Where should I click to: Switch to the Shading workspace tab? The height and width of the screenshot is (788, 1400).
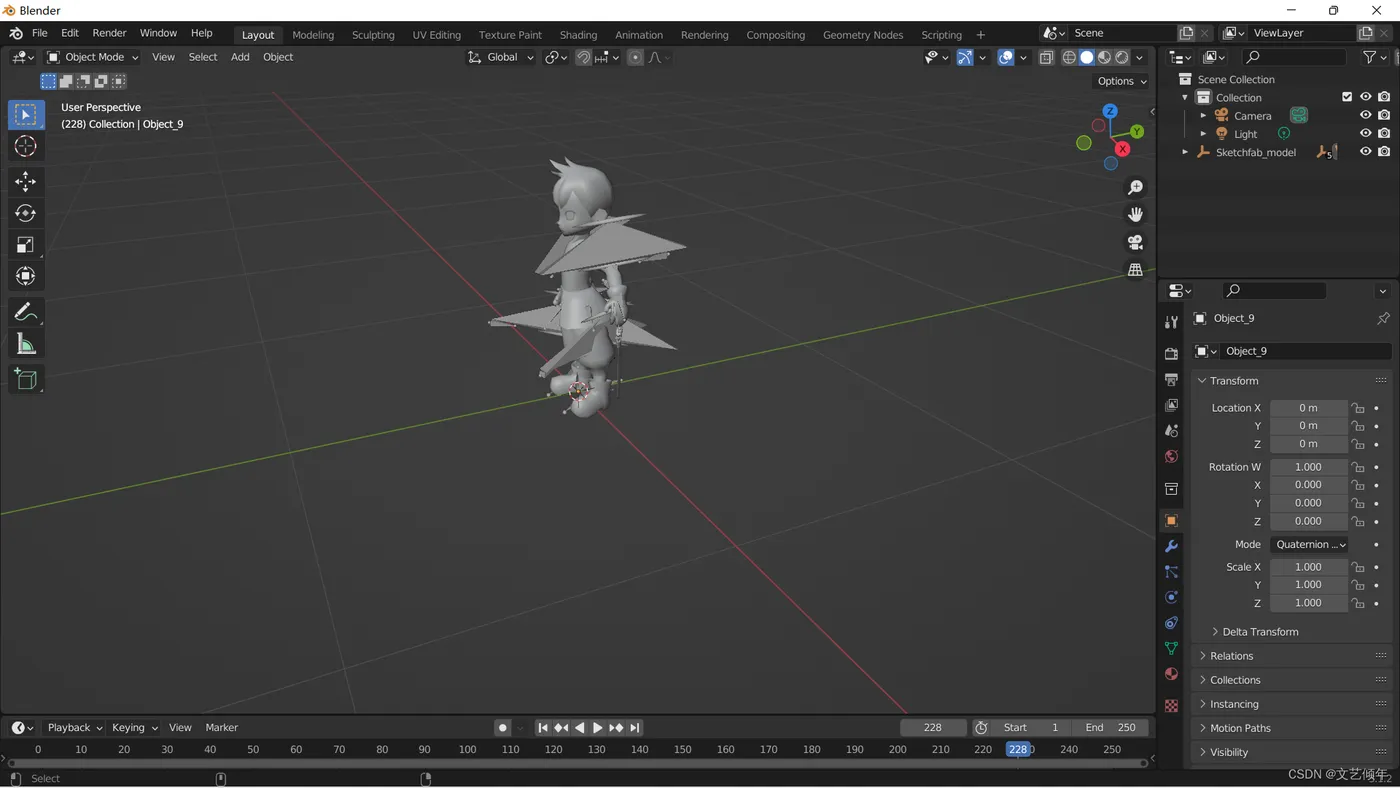click(x=578, y=35)
